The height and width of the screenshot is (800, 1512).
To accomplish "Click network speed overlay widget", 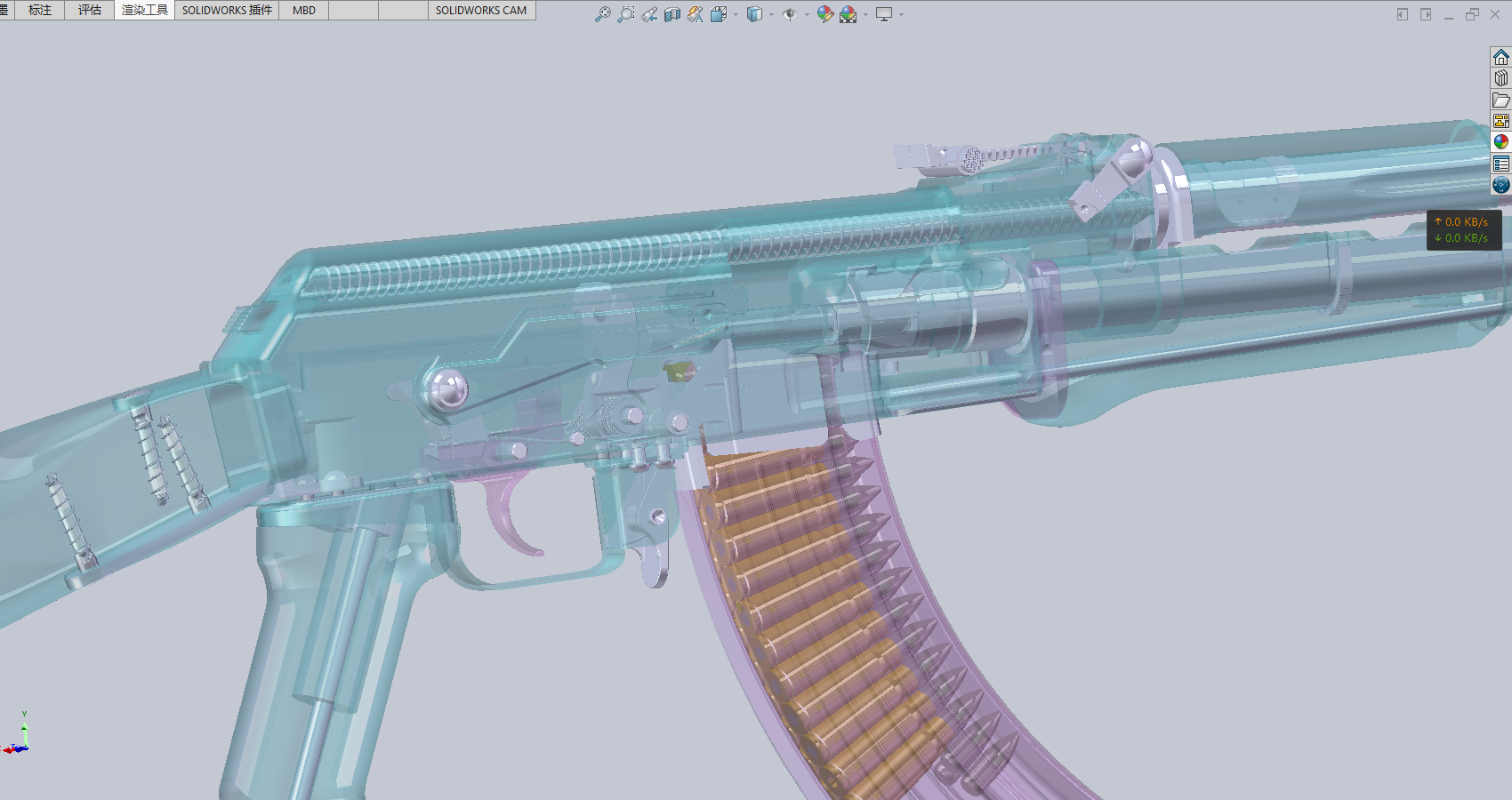I will tap(1464, 230).
